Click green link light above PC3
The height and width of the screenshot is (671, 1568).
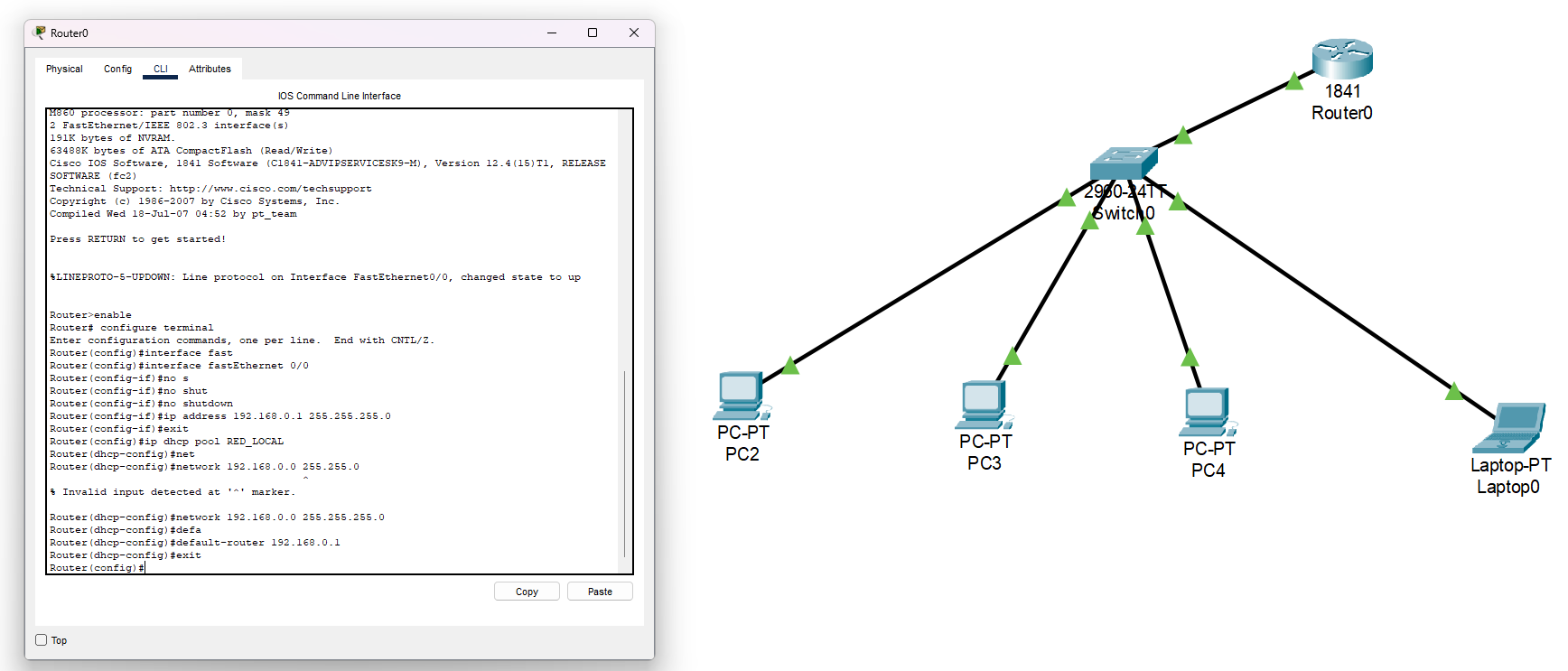pyautogui.click(x=1013, y=356)
